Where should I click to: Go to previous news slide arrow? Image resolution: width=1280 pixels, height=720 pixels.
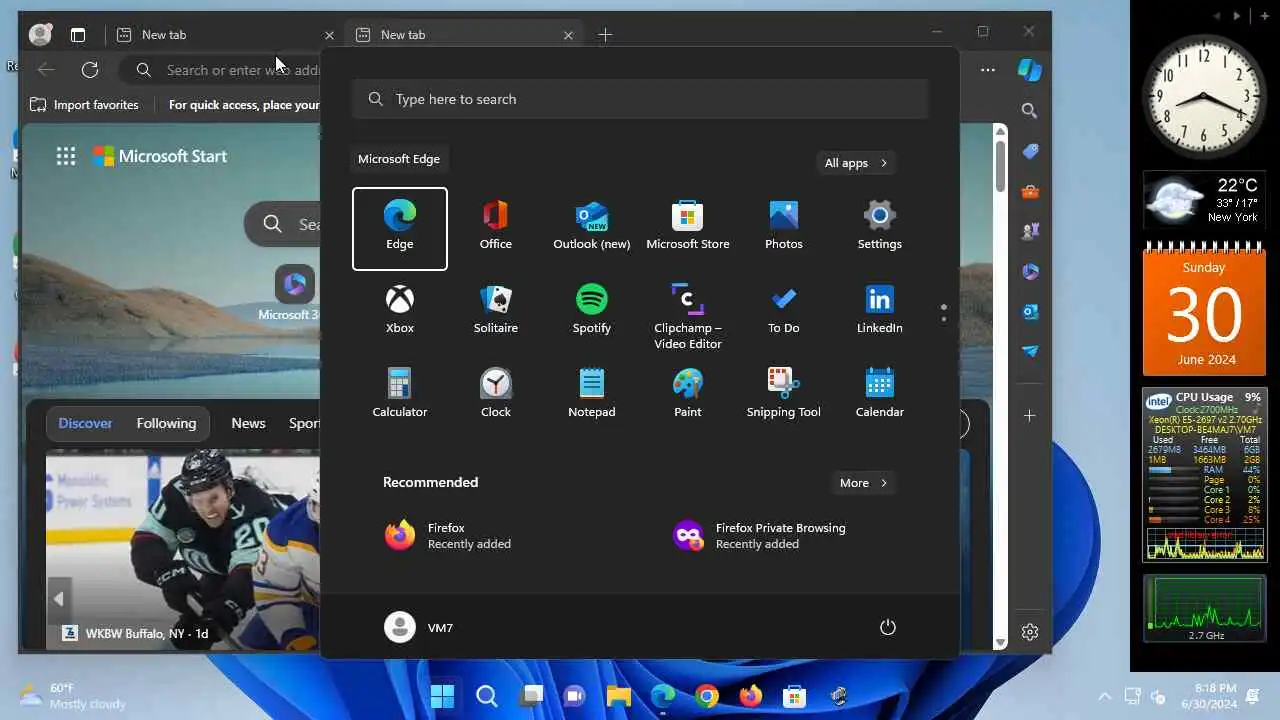pos(59,599)
